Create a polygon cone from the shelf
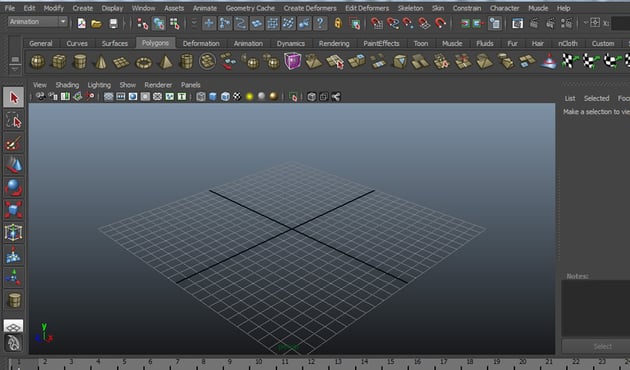Viewport: 630px width, 370px height. tap(101, 62)
